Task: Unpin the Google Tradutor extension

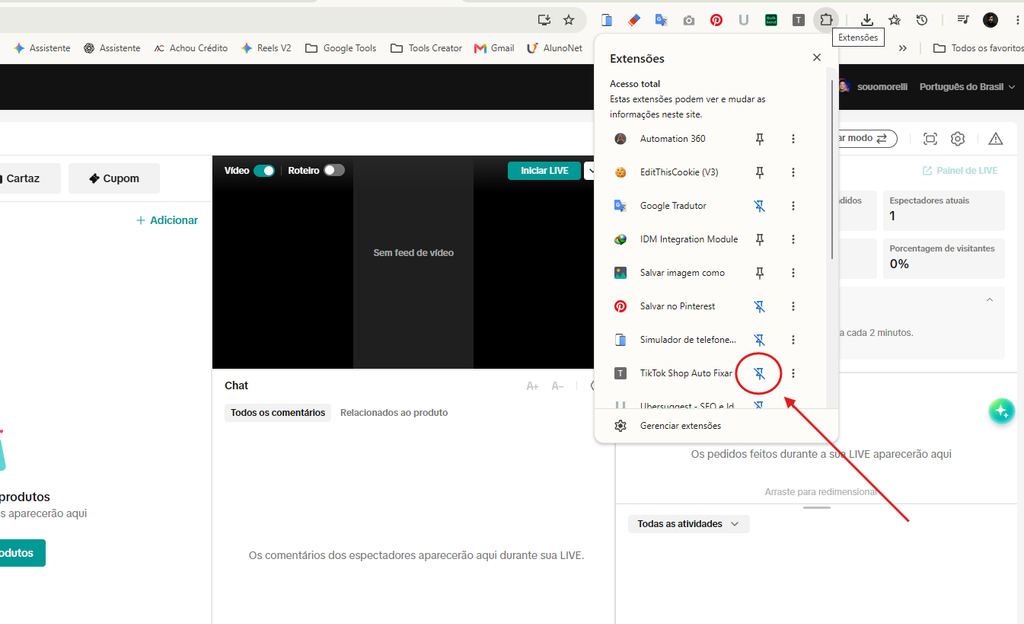Action: point(760,206)
